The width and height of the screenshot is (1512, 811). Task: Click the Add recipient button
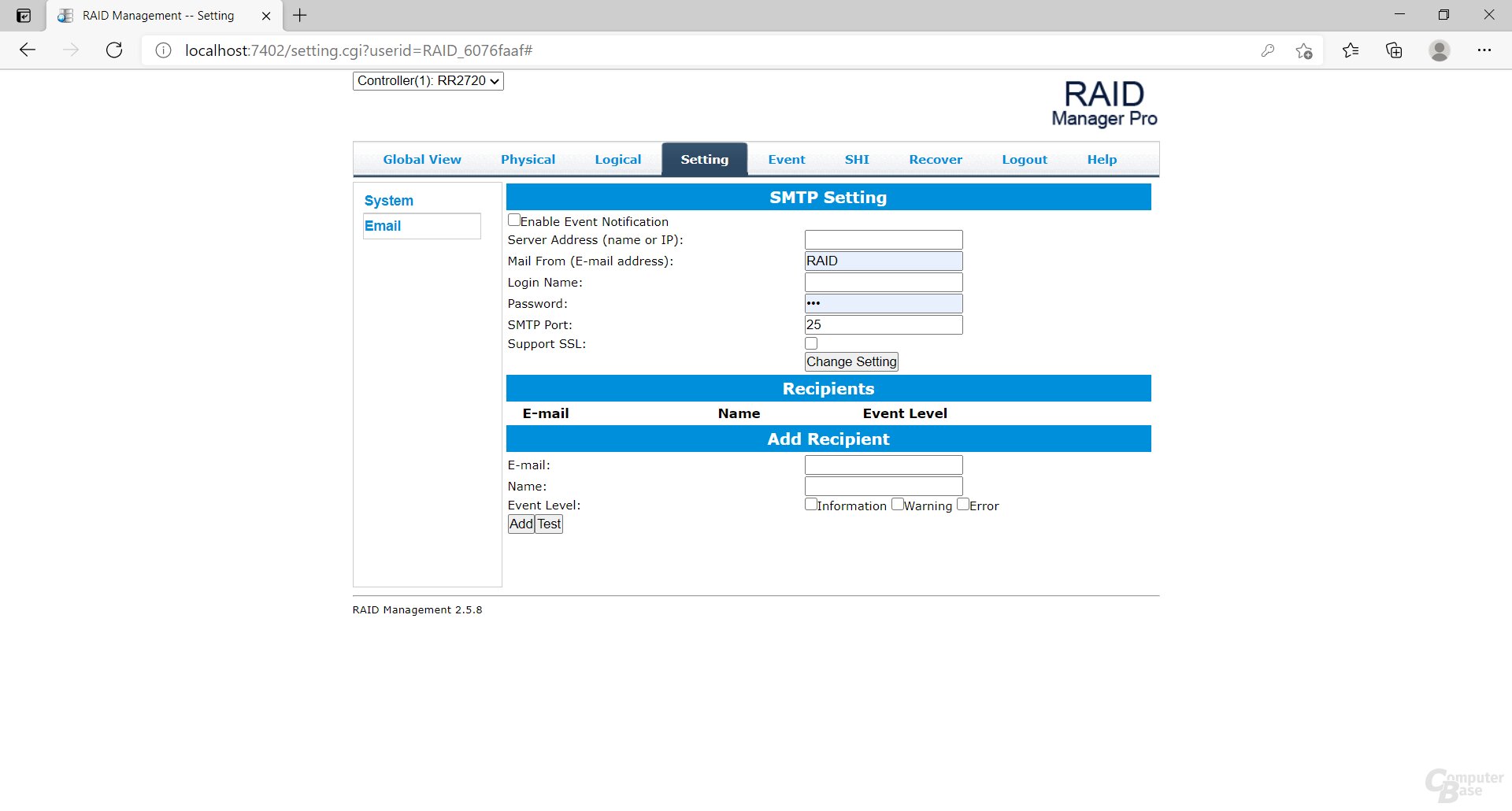click(x=521, y=524)
